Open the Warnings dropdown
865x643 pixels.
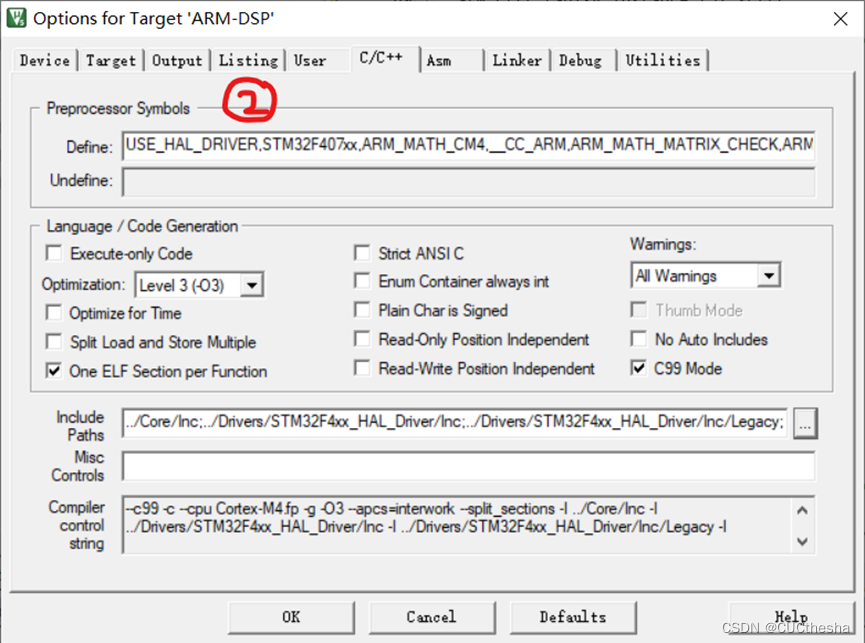(768, 275)
